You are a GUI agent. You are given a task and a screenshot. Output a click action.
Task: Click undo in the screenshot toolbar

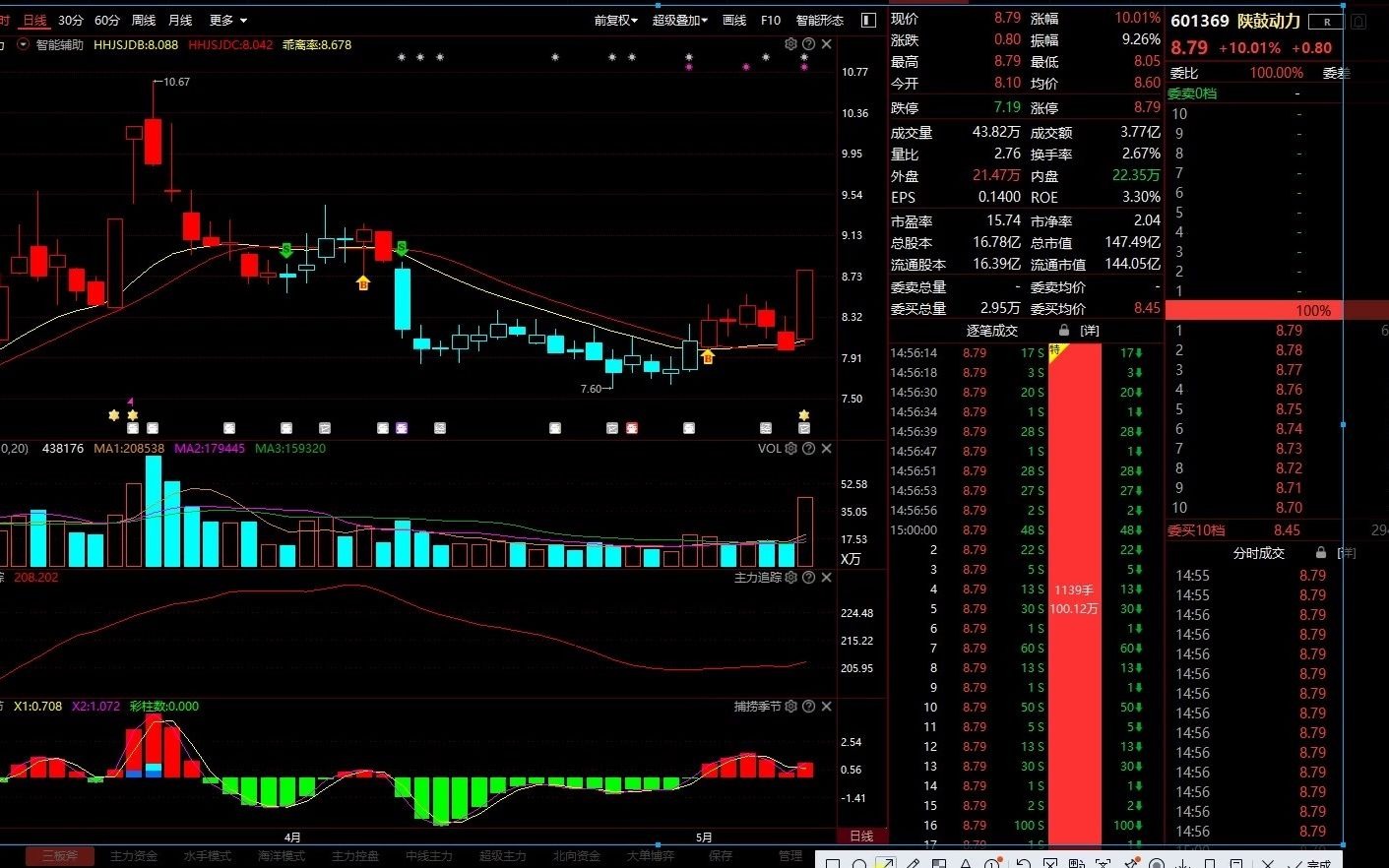(1024, 864)
